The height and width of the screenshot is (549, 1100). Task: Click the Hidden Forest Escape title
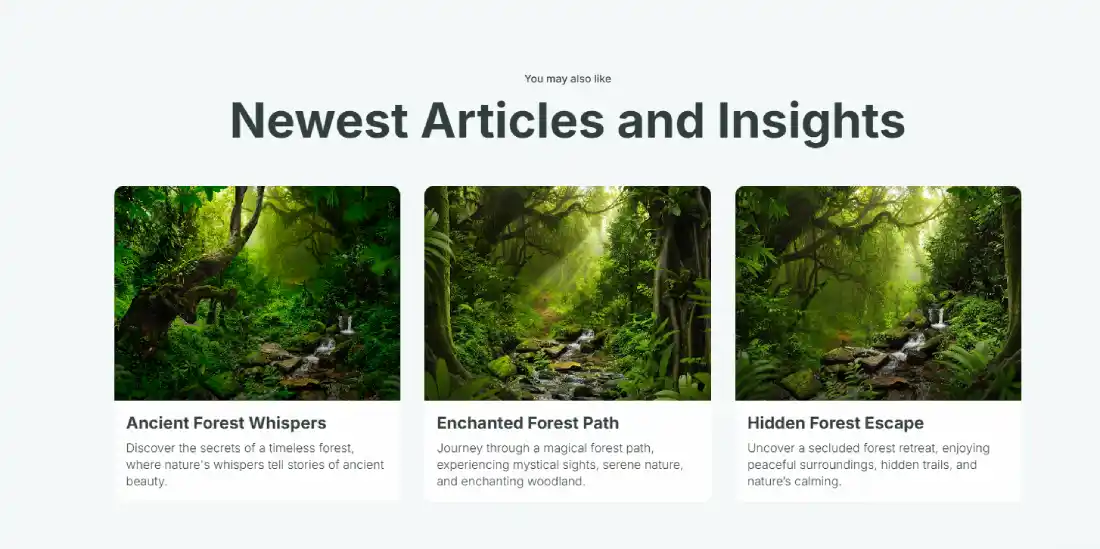[x=835, y=423]
